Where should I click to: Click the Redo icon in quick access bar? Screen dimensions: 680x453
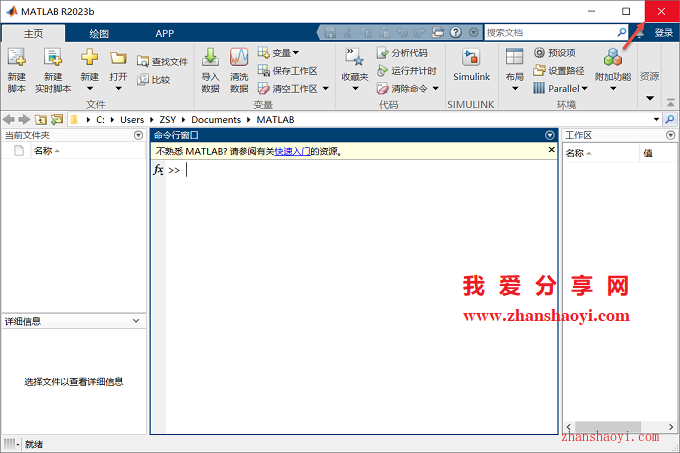click(419, 33)
